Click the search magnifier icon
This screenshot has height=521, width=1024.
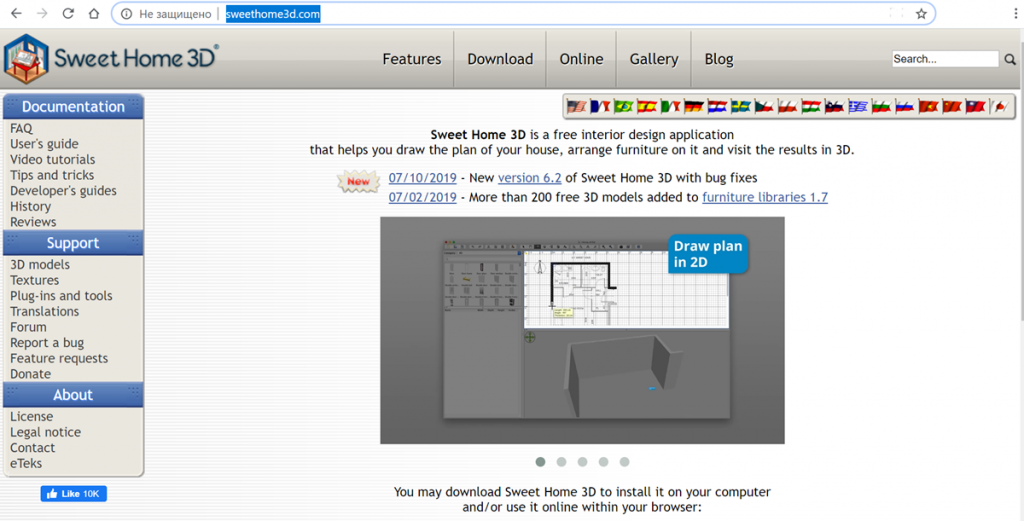click(x=1010, y=59)
